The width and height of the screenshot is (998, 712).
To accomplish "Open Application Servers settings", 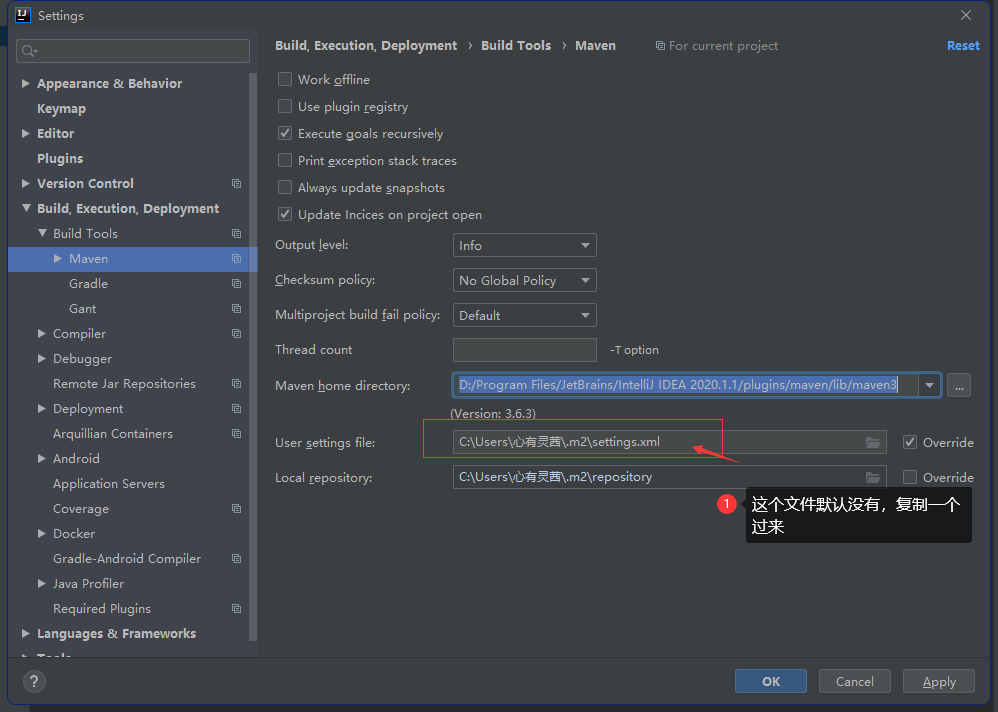I will click(109, 484).
